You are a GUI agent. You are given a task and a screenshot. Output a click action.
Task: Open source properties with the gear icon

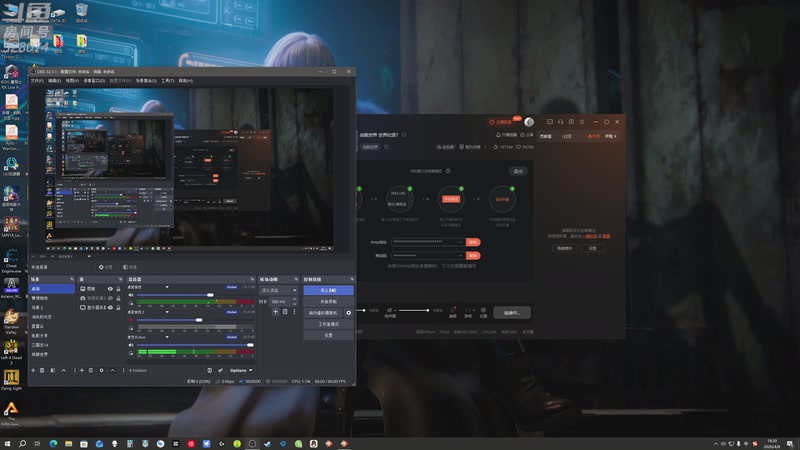coord(102,370)
